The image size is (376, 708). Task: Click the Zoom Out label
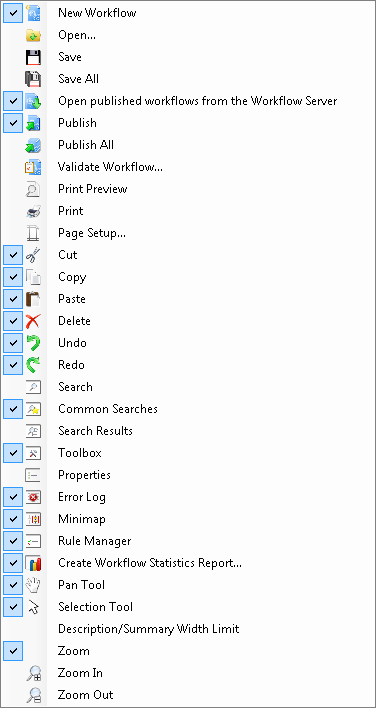click(85, 695)
